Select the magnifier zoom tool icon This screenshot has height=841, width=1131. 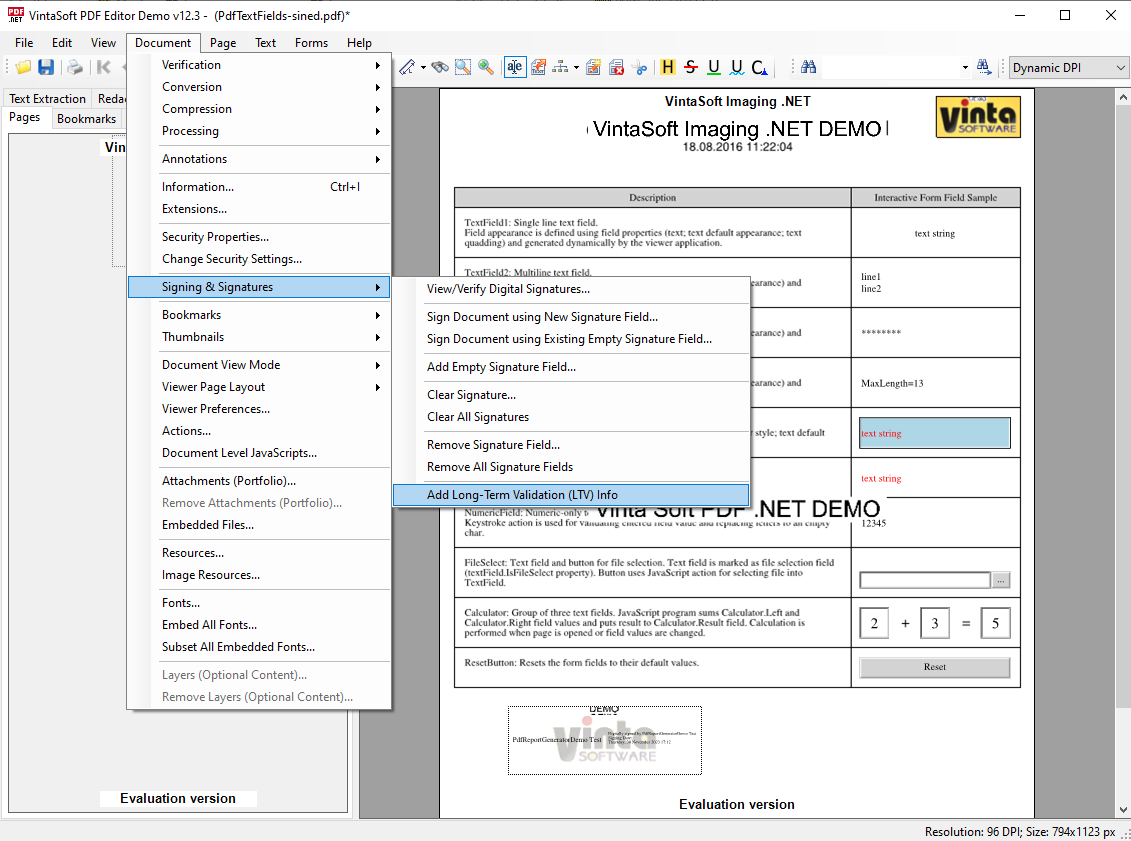pos(486,67)
